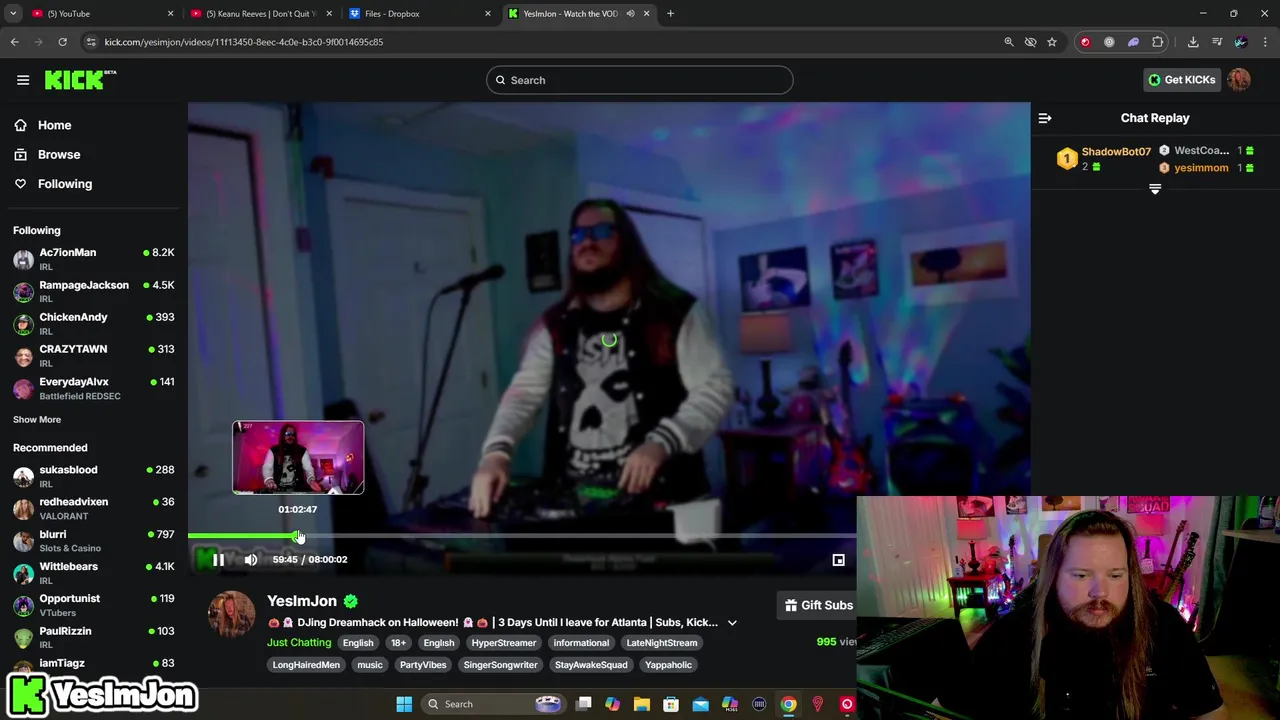Click the Gift Subs button
This screenshot has width=1280, height=720.
[817, 605]
